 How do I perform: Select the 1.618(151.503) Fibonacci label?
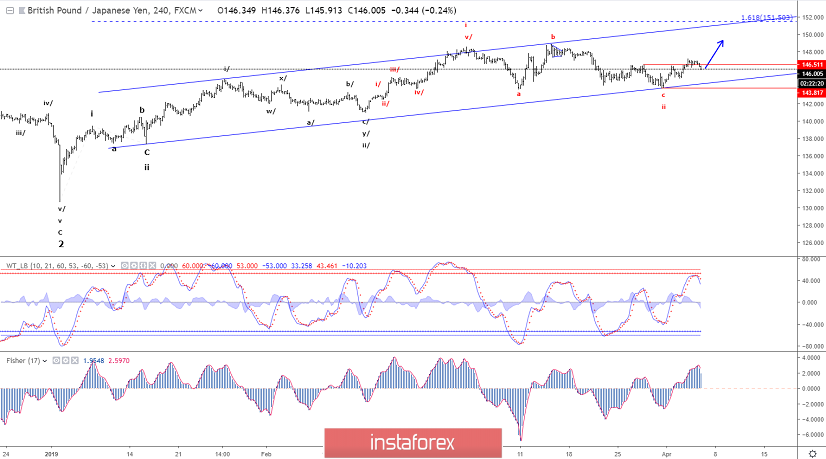tap(766, 18)
